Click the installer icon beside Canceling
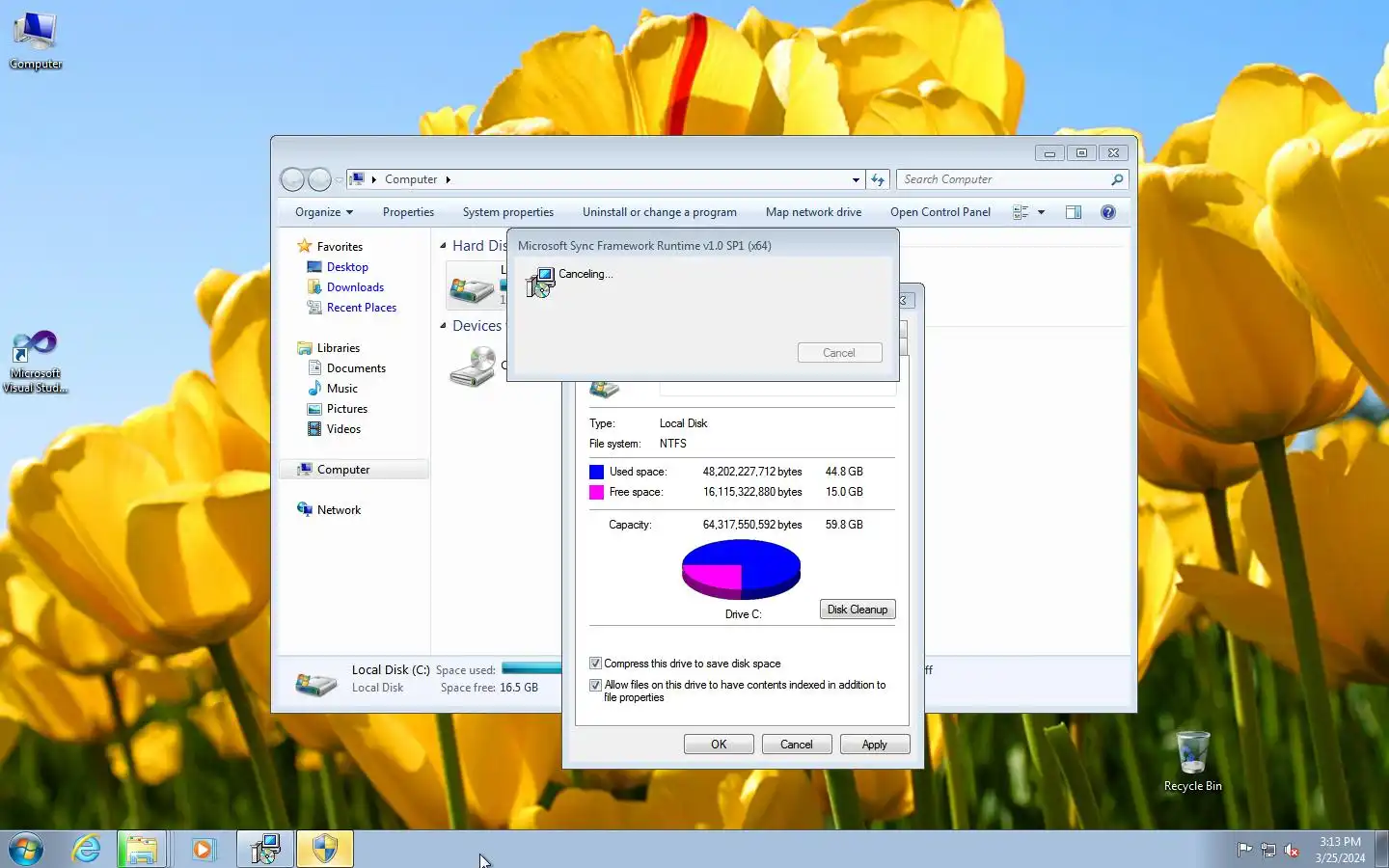This screenshot has width=1389, height=868. pyautogui.click(x=540, y=283)
